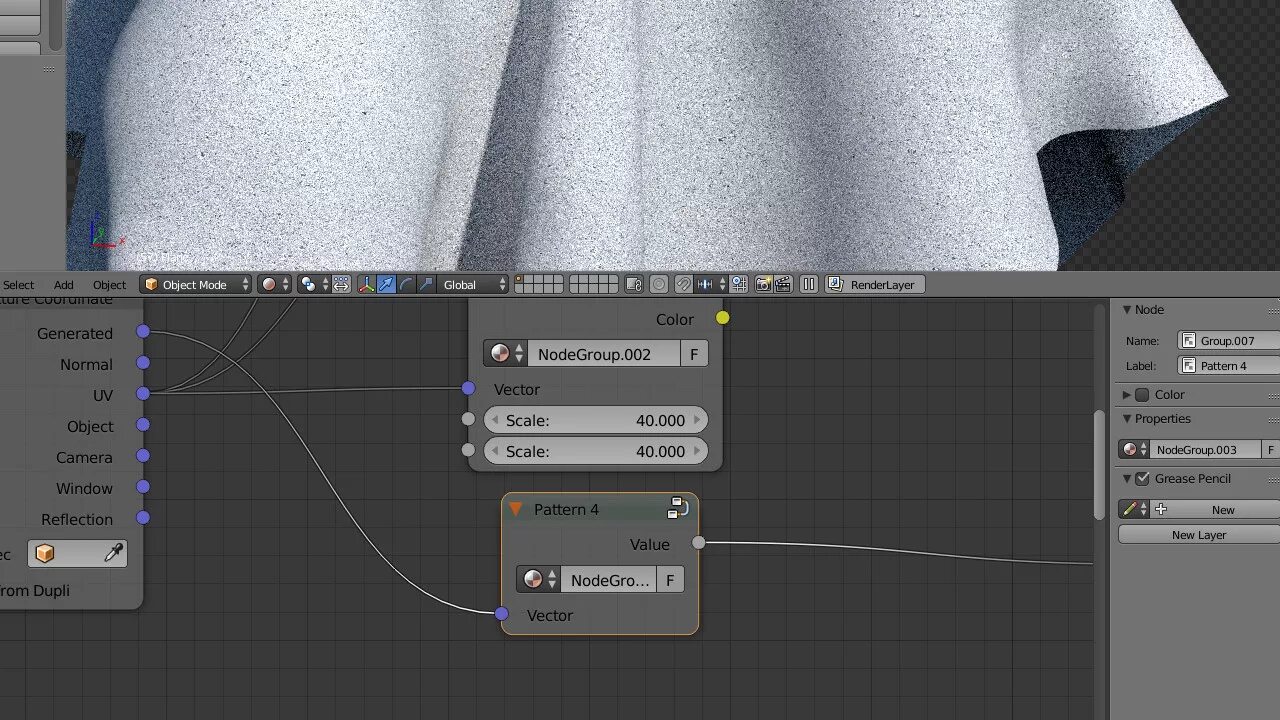Click the Object output socket

[143, 425]
